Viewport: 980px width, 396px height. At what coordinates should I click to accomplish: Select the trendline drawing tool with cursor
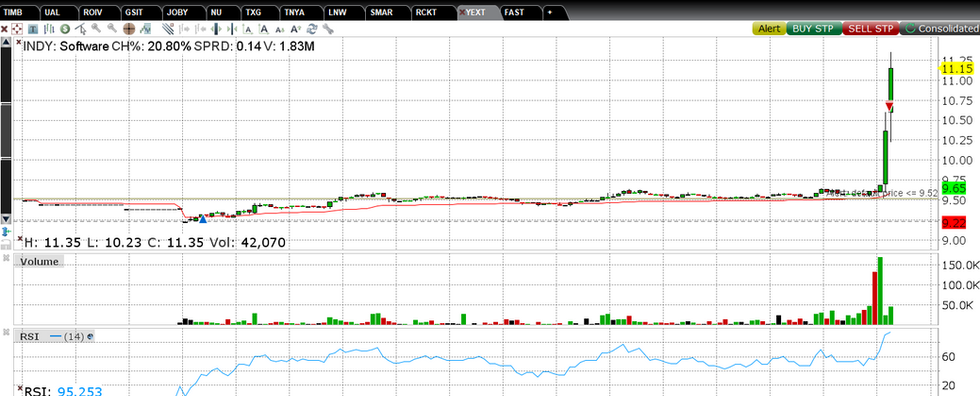[x=81, y=29]
